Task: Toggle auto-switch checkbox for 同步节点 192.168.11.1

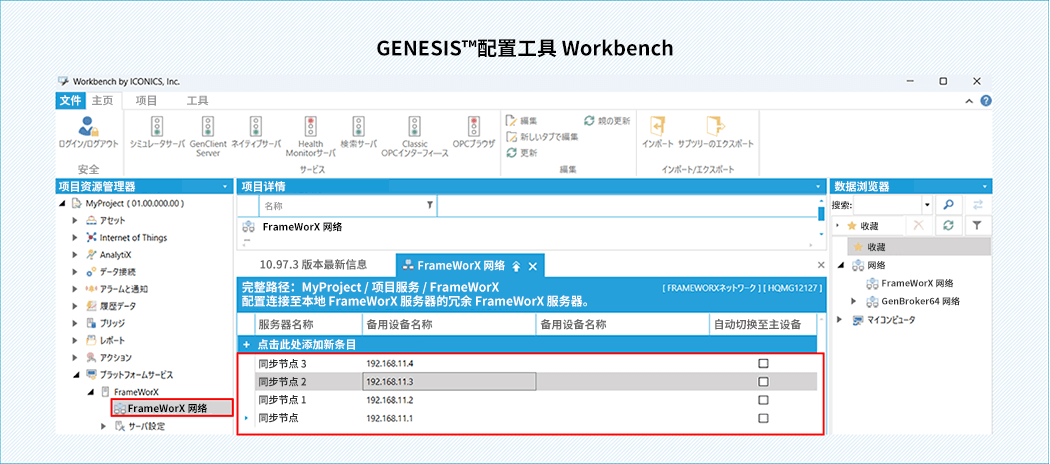Action: click(x=763, y=418)
